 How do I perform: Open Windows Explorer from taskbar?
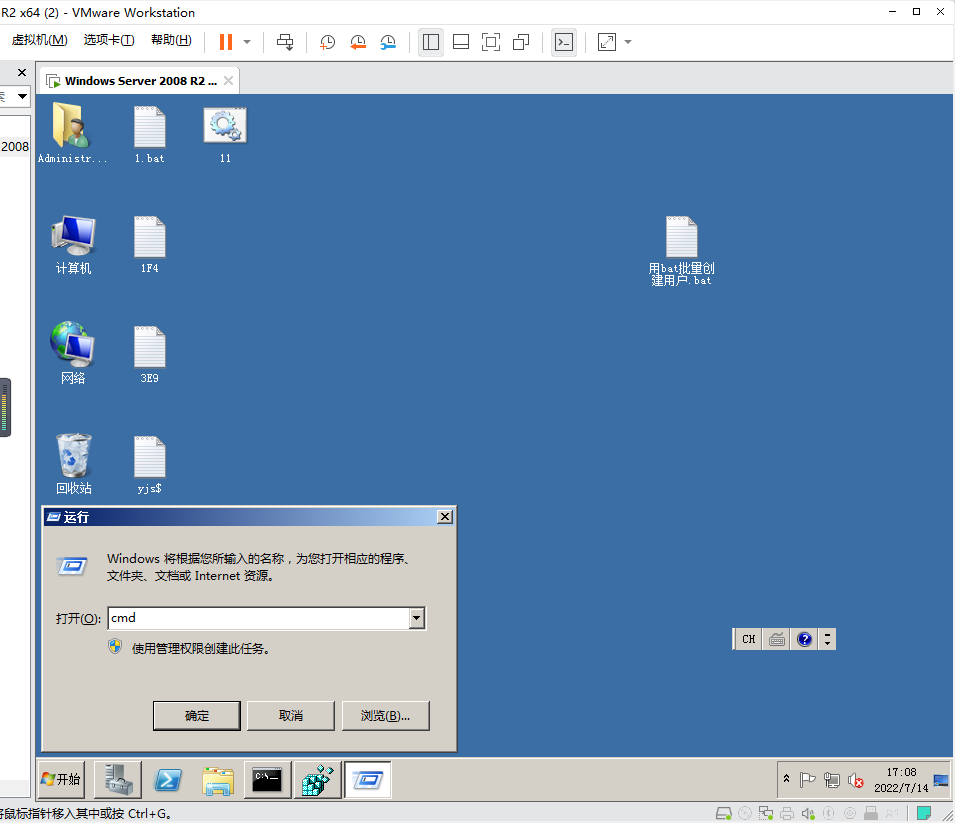217,780
